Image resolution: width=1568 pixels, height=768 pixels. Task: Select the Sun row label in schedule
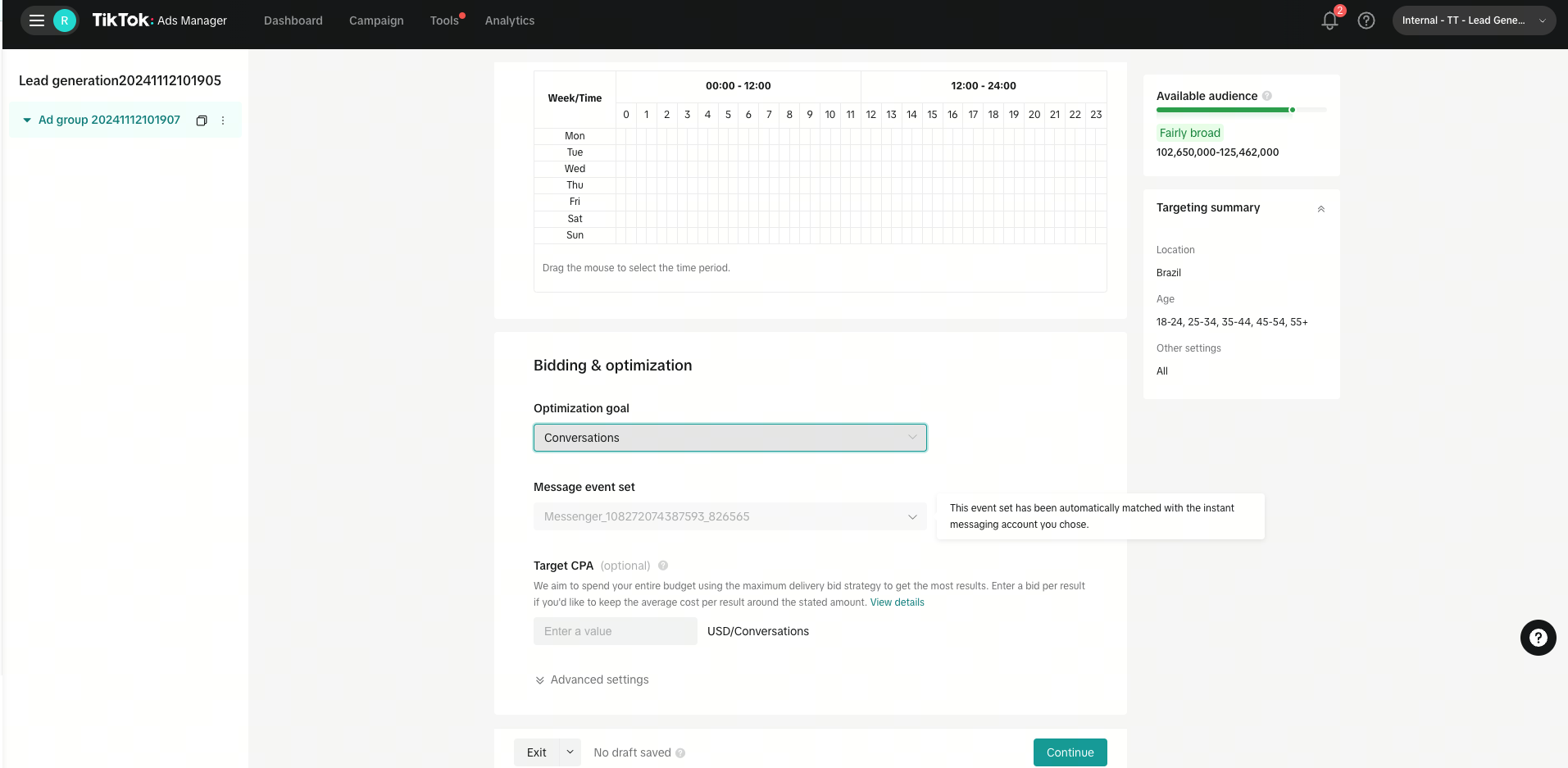tap(575, 235)
